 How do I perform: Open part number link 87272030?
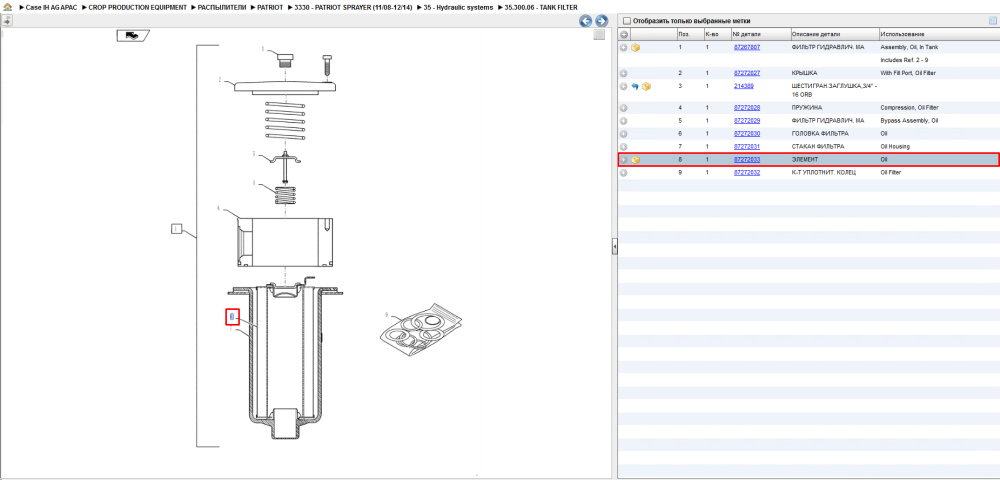(x=747, y=134)
